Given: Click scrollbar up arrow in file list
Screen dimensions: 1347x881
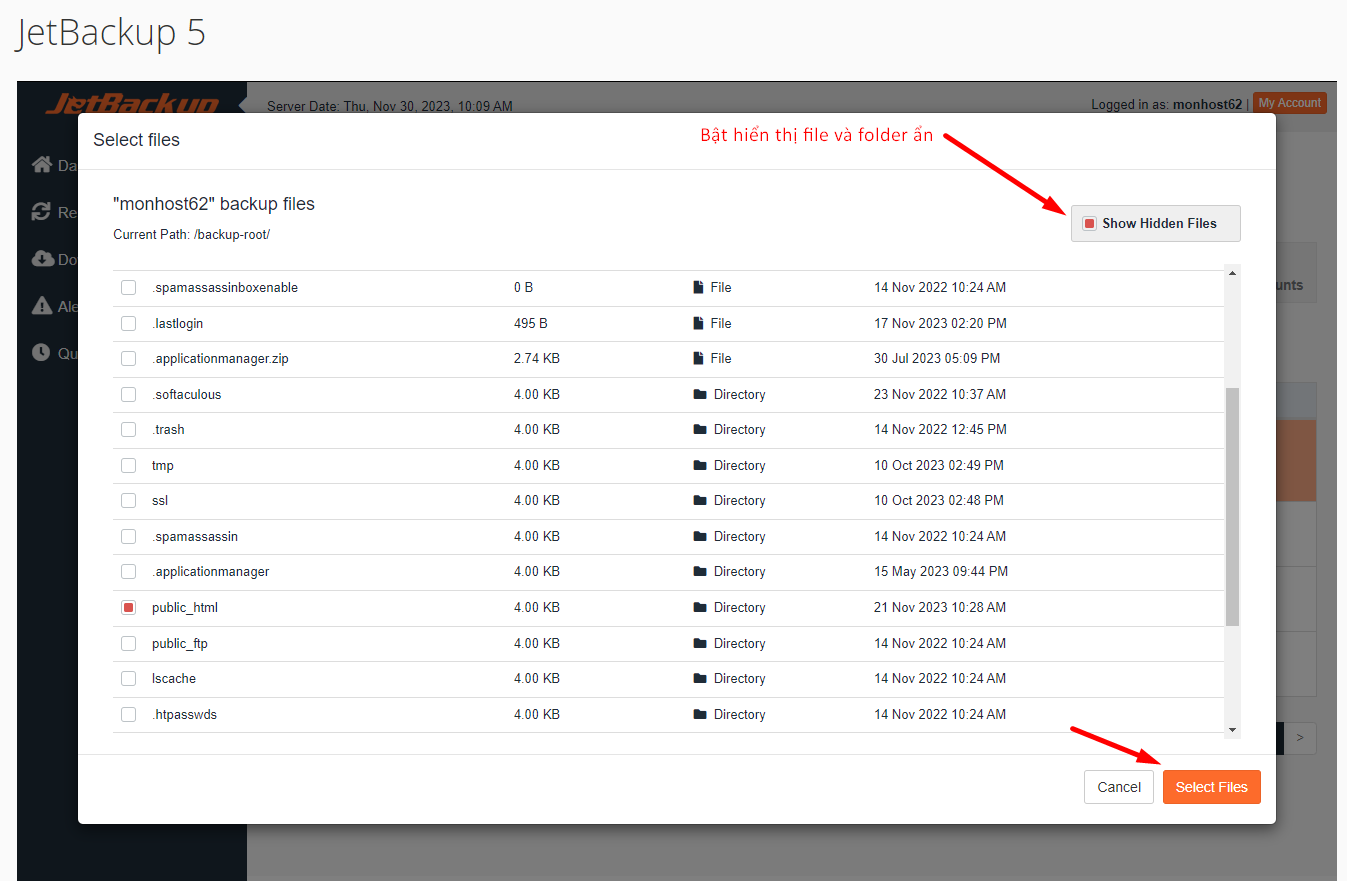Looking at the screenshot, I should coord(1232,273).
